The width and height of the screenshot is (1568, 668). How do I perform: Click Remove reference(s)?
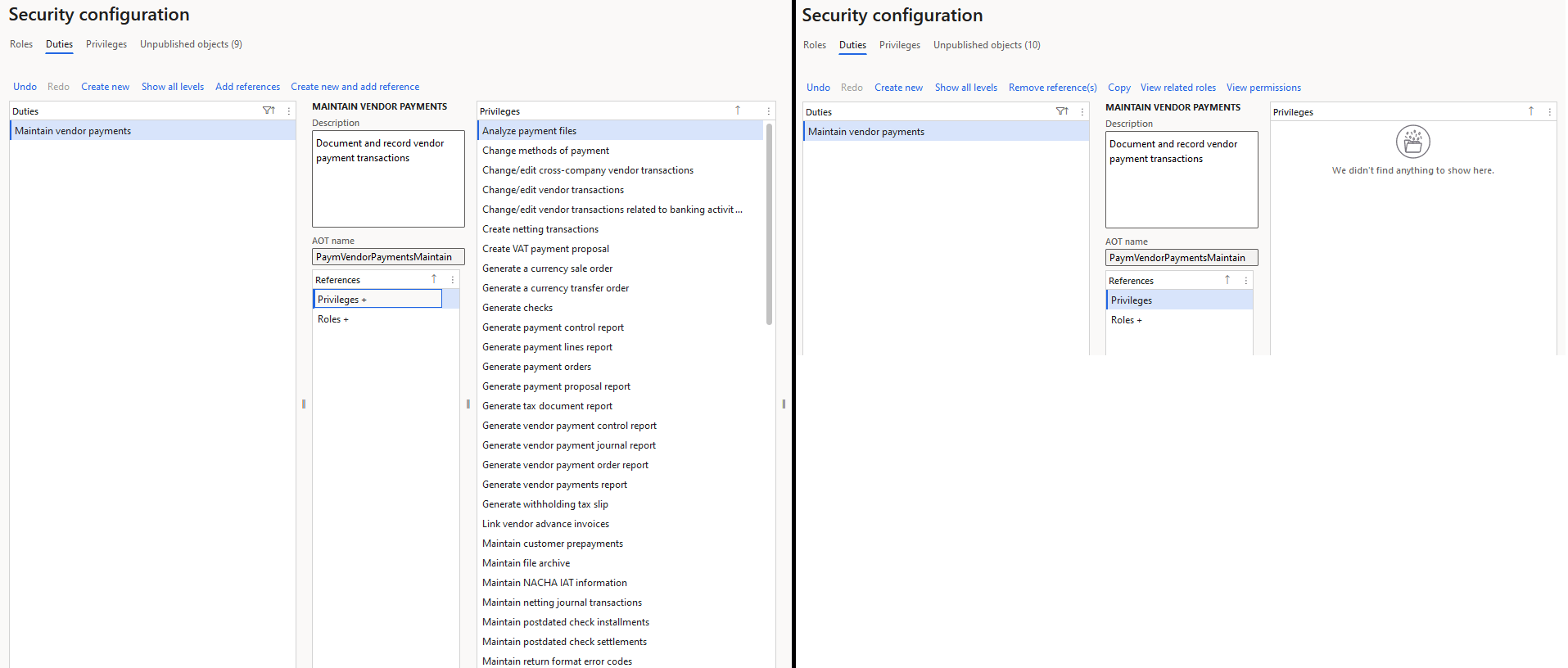pos(1052,88)
